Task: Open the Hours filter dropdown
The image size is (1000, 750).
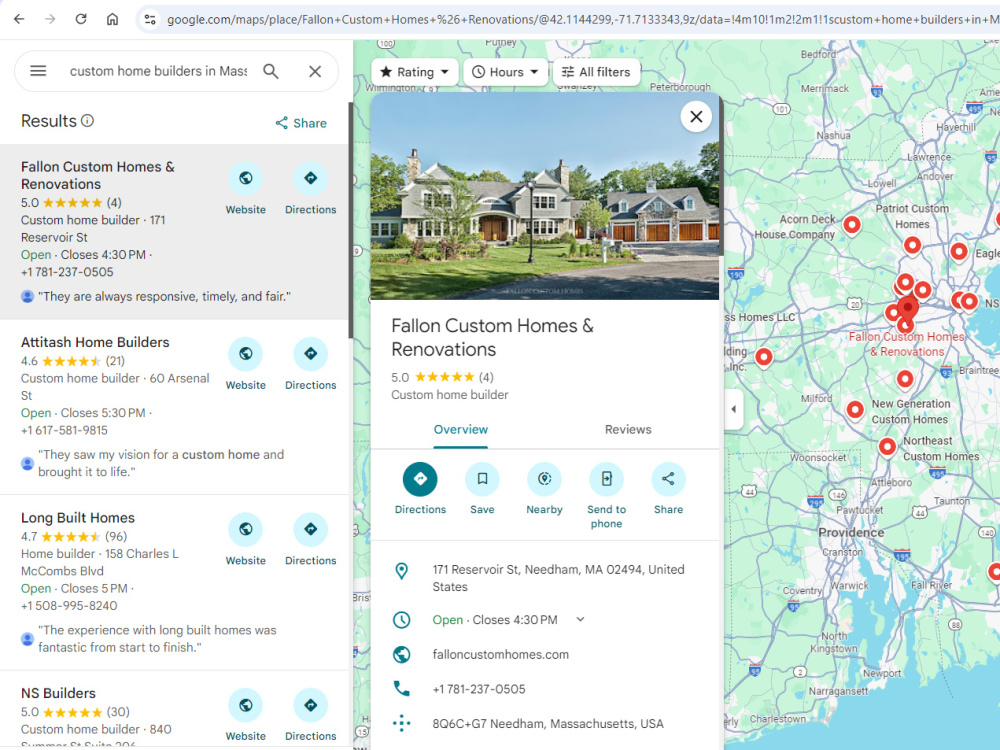Action: tap(505, 72)
